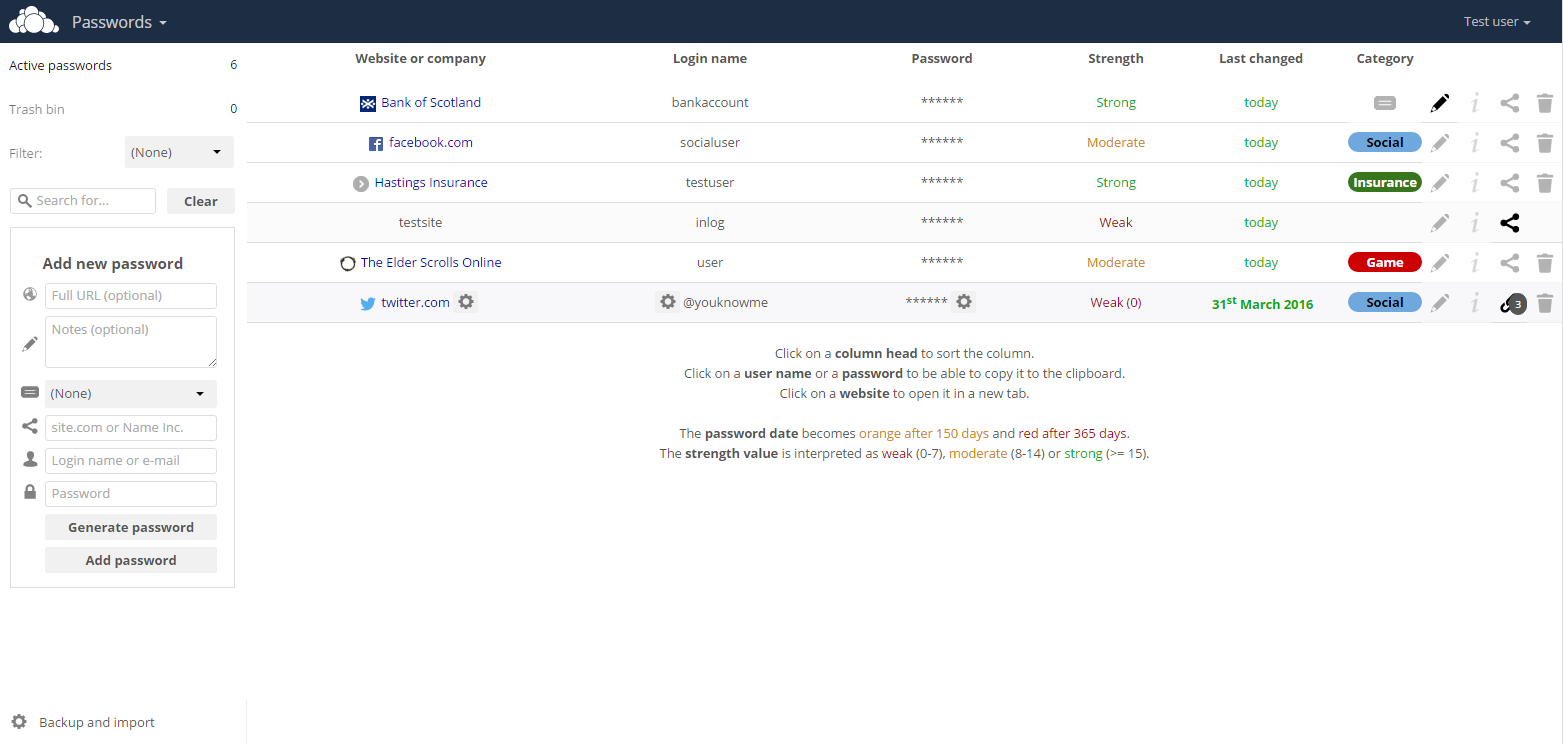Screen dimensions: 1563x744
Task: Click the Search for field
Action: coord(83,201)
